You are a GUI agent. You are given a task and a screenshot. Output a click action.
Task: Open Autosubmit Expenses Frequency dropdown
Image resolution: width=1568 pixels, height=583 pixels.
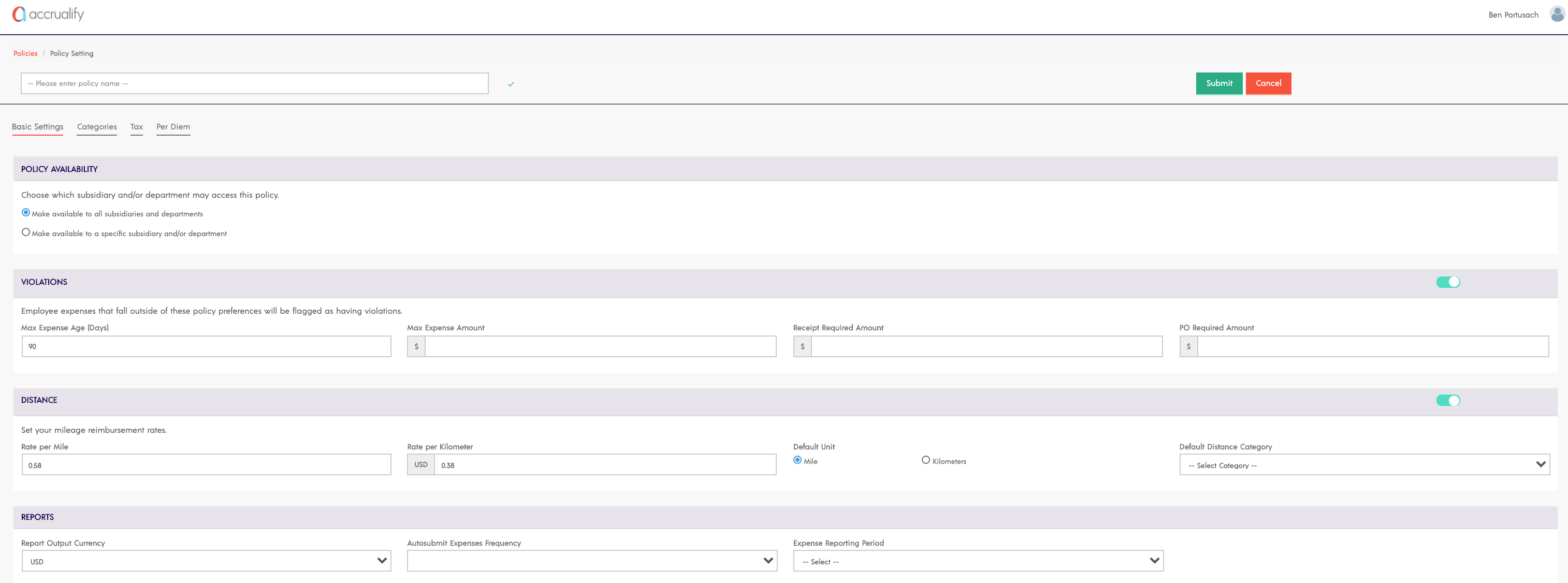(592, 561)
